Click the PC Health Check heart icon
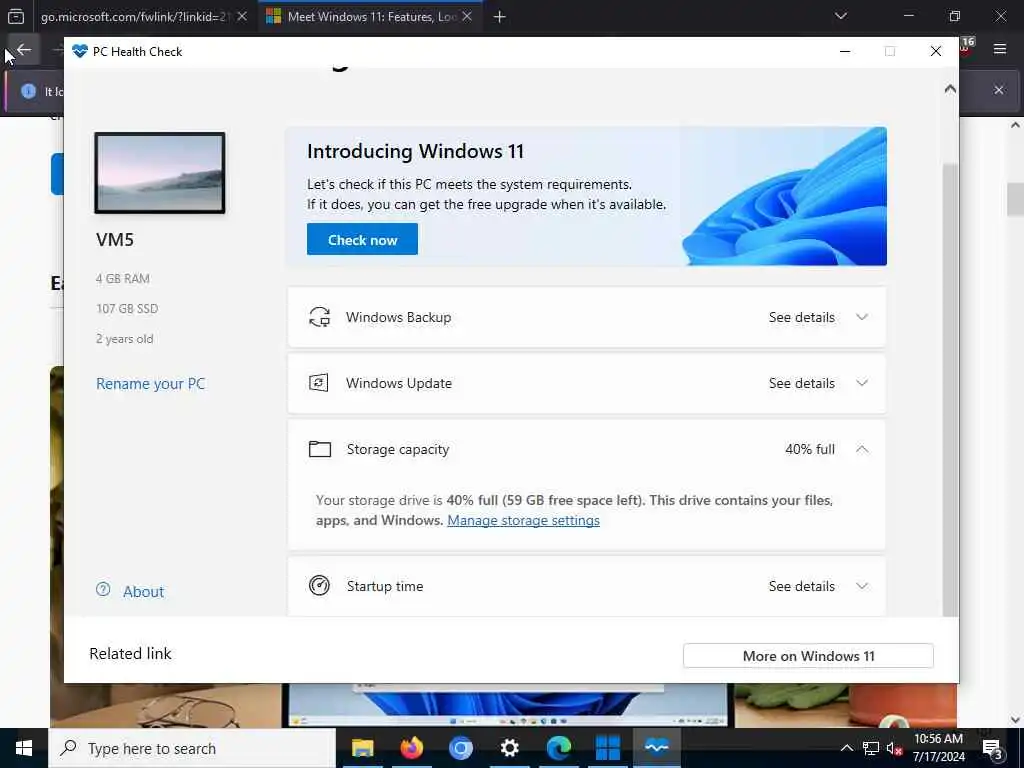This screenshot has height=768, width=1024. coord(80,51)
